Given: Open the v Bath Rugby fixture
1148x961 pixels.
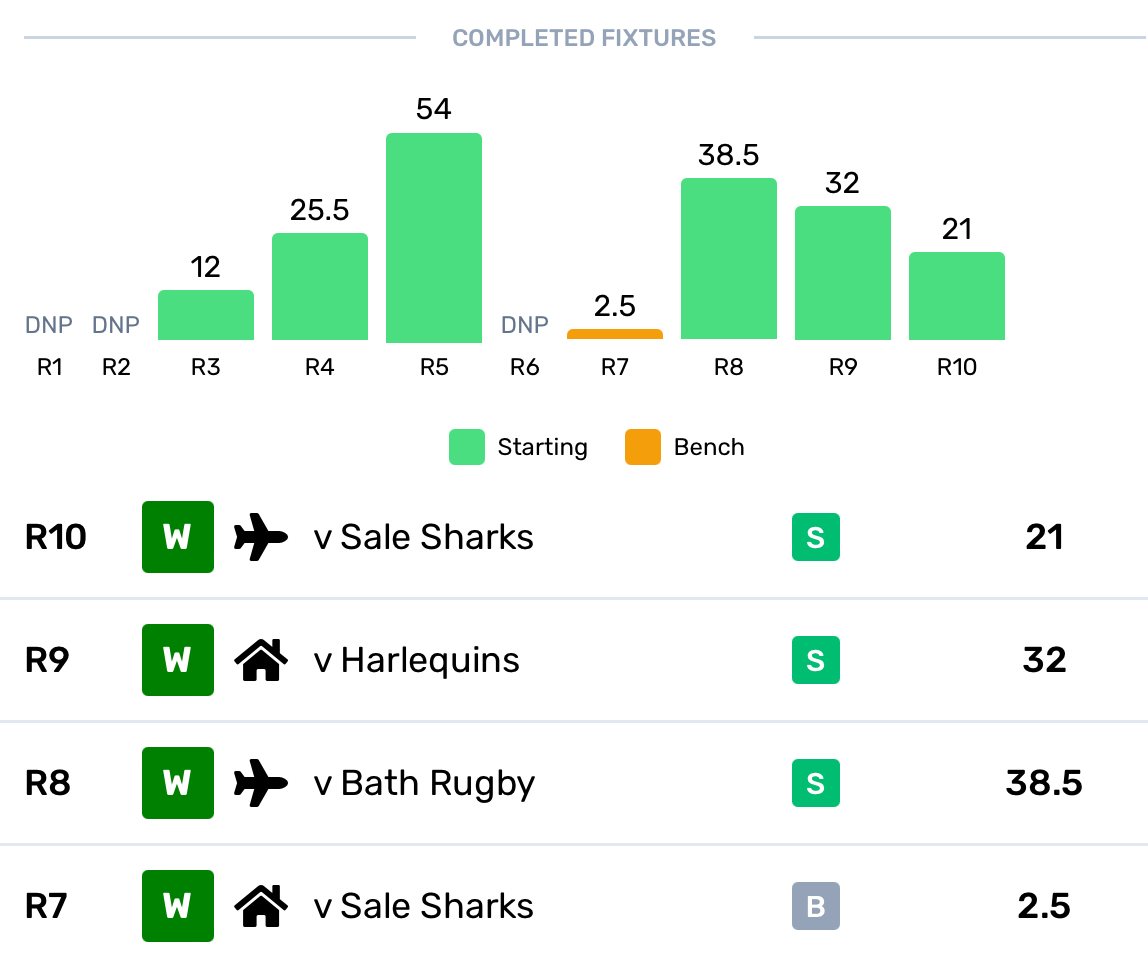Looking at the screenshot, I should coord(424,783).
